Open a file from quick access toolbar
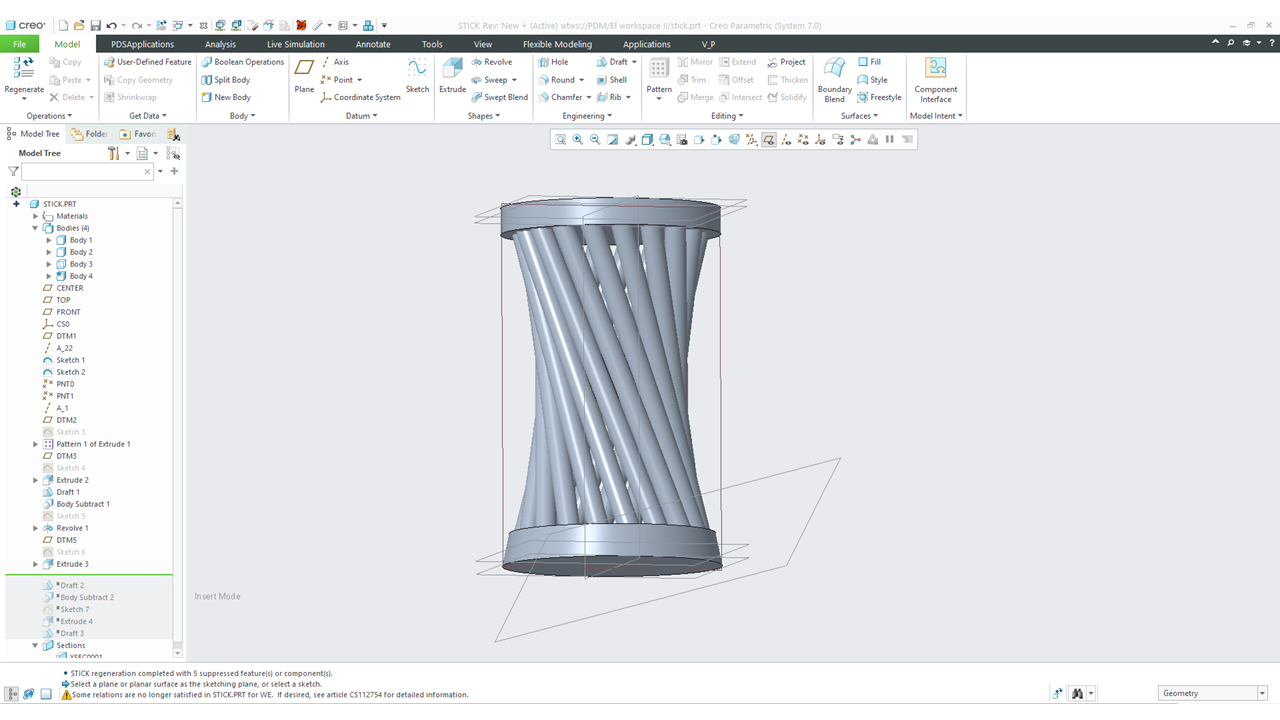 (x=78, y=25)
